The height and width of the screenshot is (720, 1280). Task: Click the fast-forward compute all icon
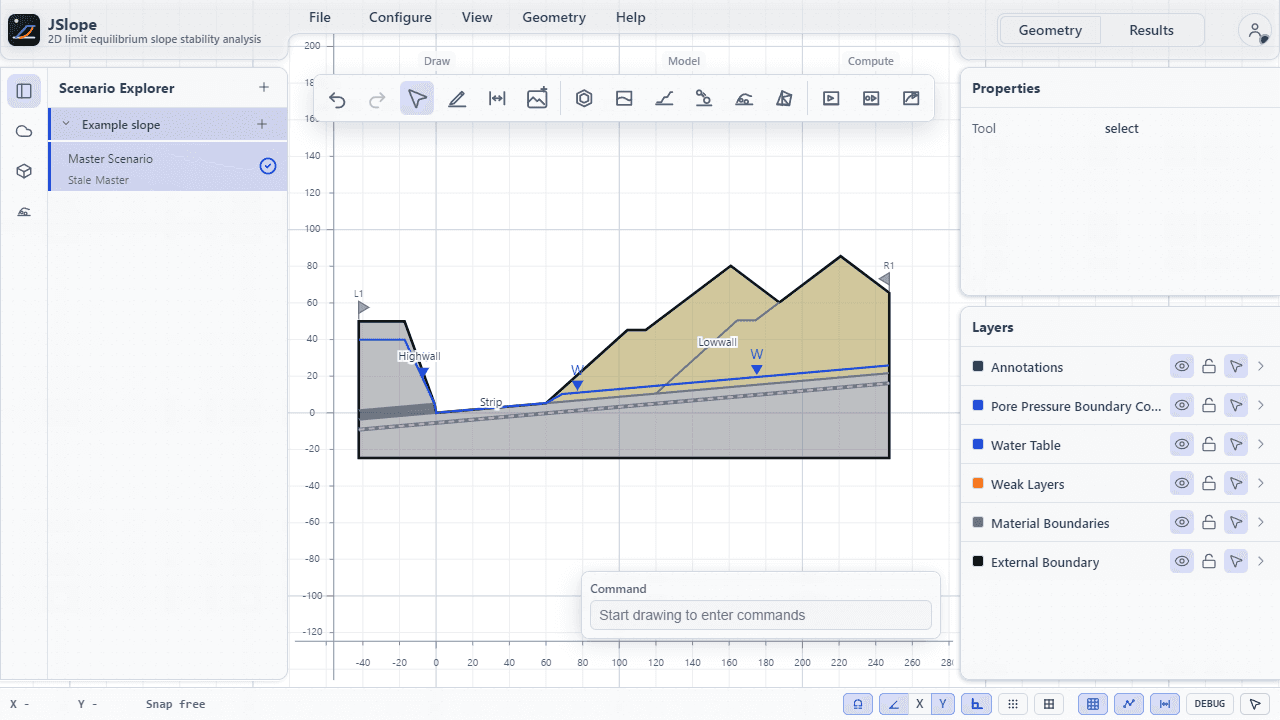click(x=871, y=99)
